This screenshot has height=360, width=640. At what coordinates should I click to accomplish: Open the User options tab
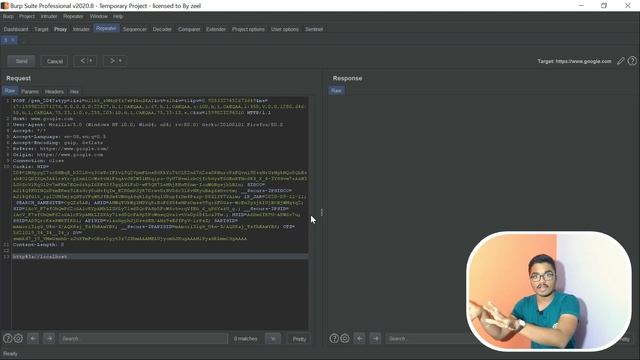point(285,29)
